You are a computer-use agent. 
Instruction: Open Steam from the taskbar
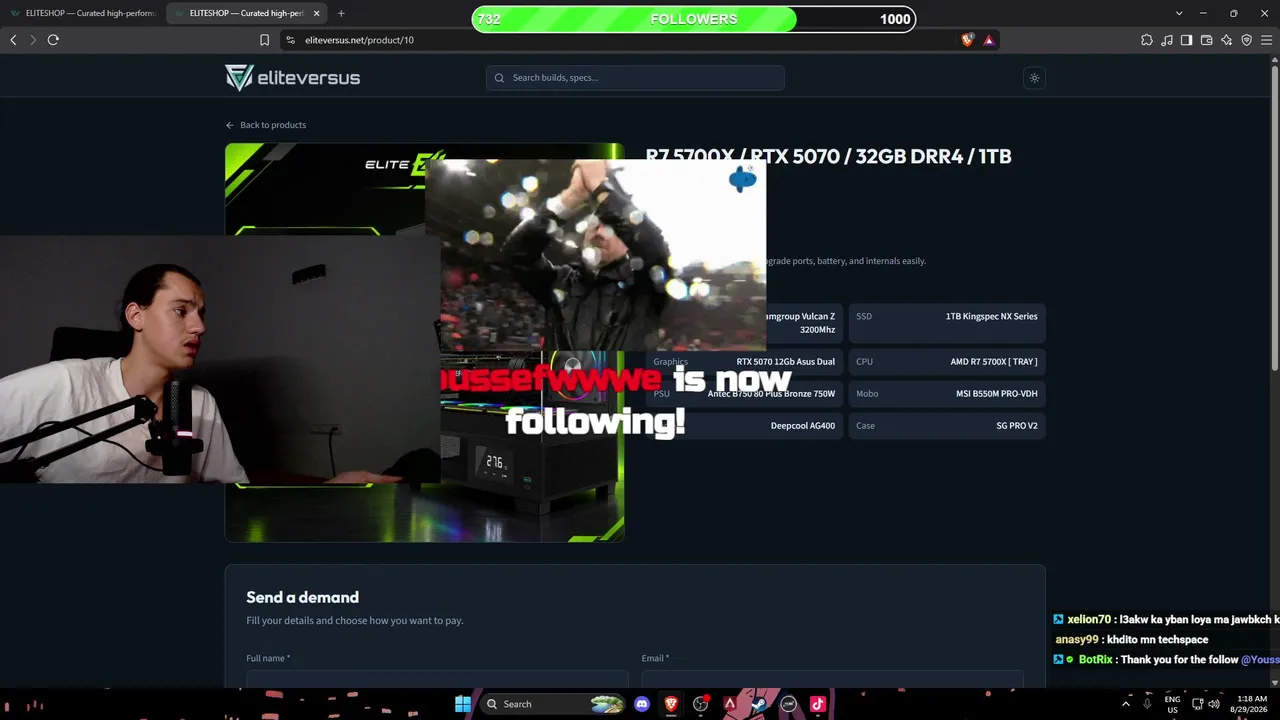click(759, 704)
